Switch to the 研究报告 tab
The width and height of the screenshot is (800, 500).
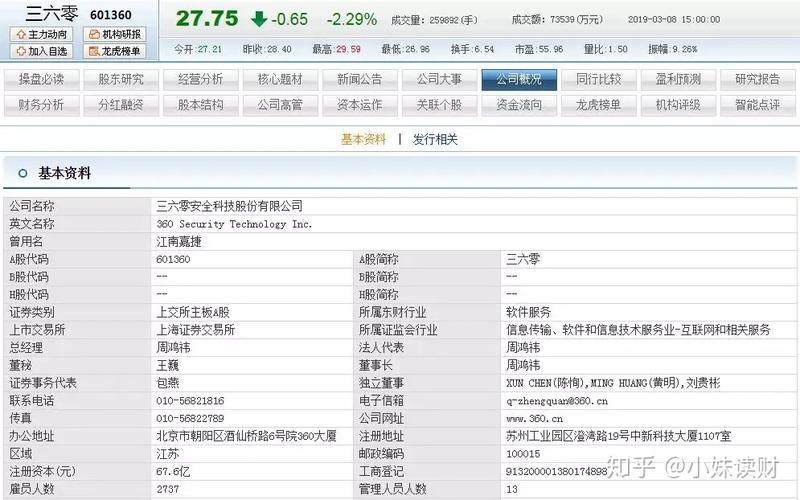click(x=758, y=80)
